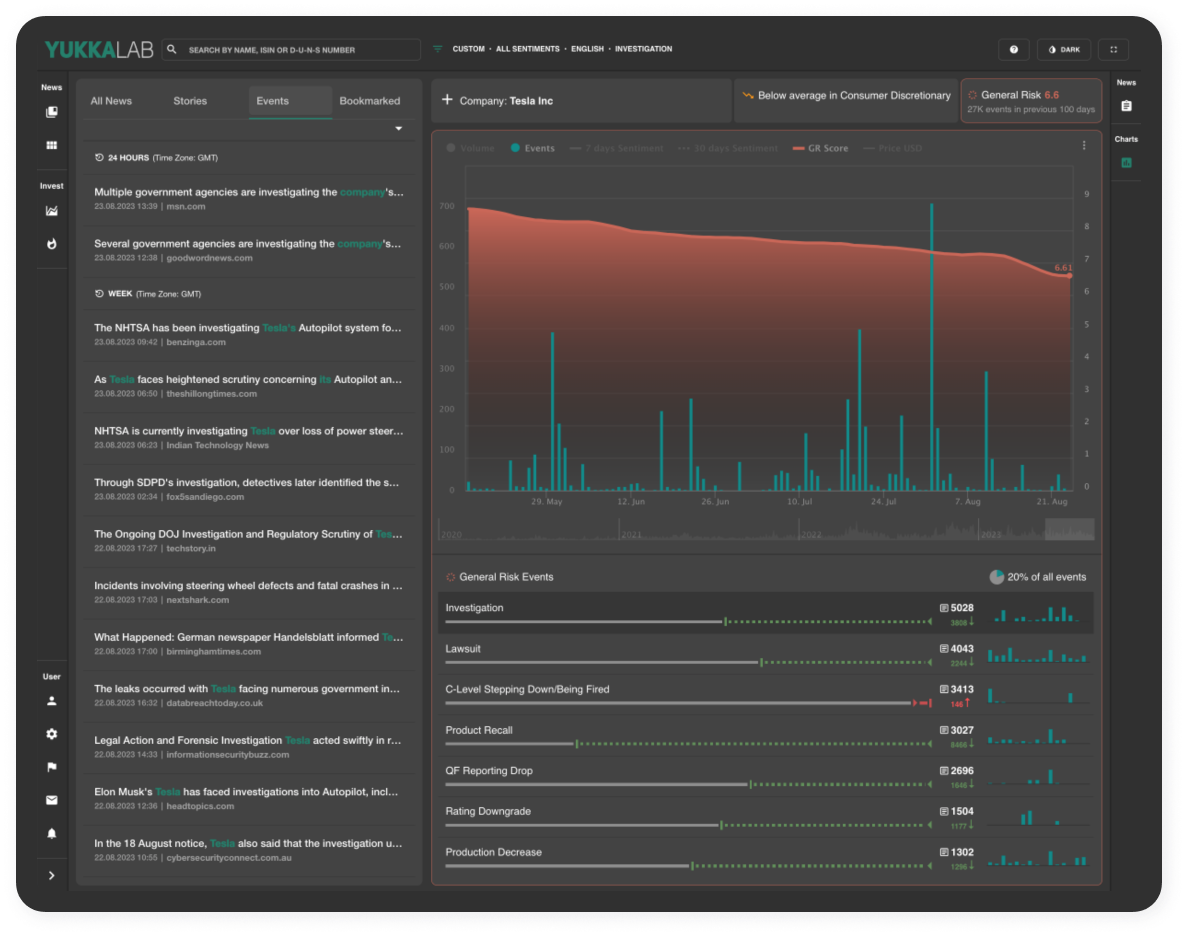Screen dimensions: 1186x936
Task: Click the YUKKALAB logo
Action: pyautogui.click(x=98, y=50)
